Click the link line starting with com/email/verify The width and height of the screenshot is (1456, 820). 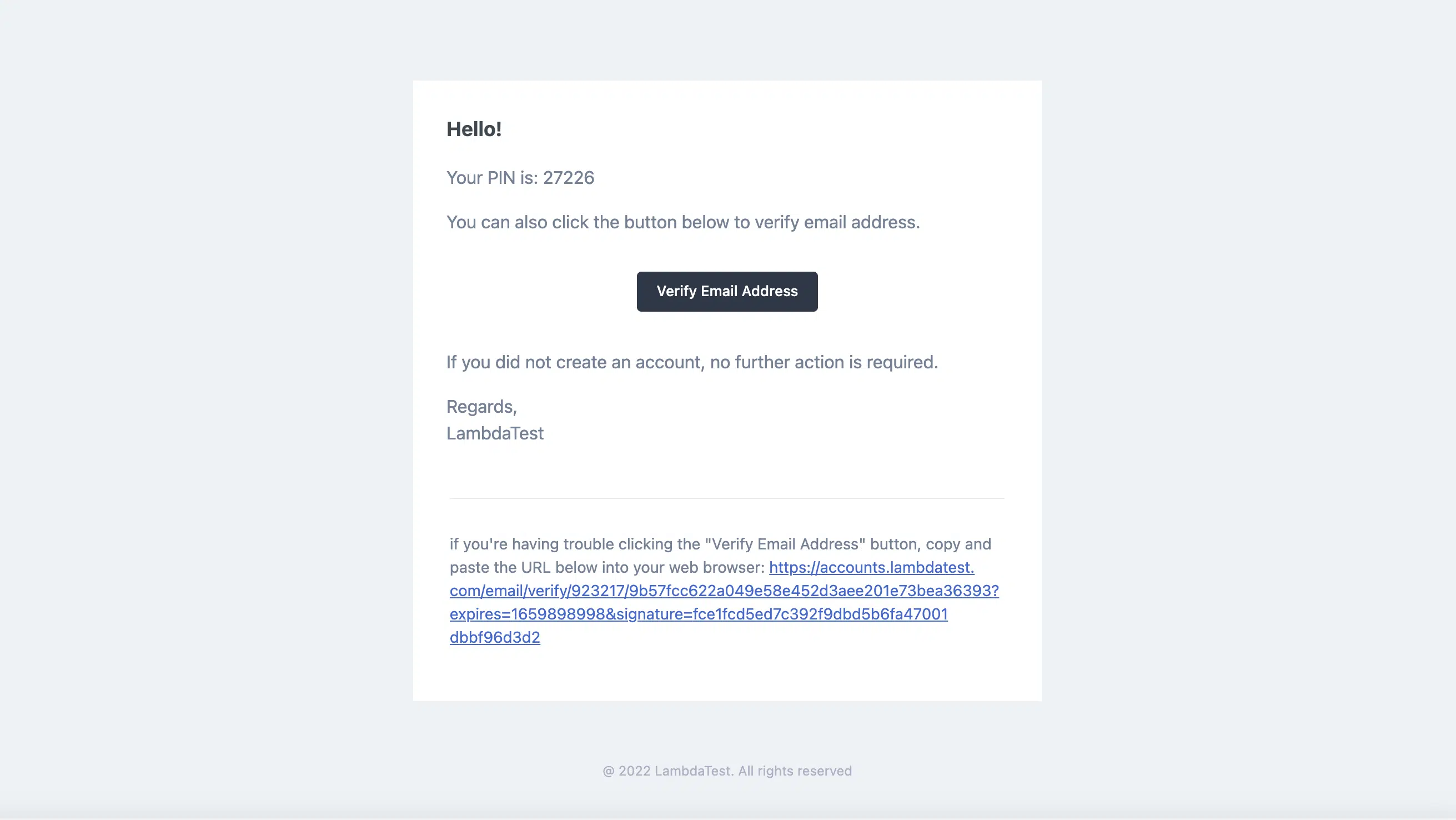tap(724, 591)
